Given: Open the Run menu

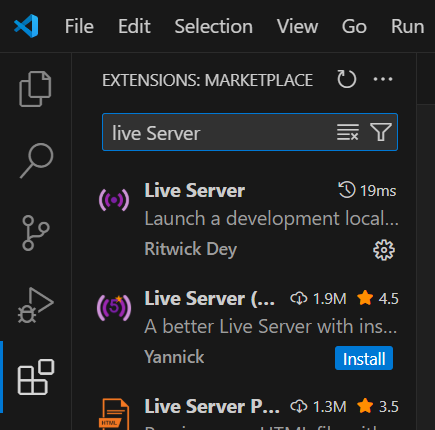Looking at the screenshot, I should coord(407,26).
